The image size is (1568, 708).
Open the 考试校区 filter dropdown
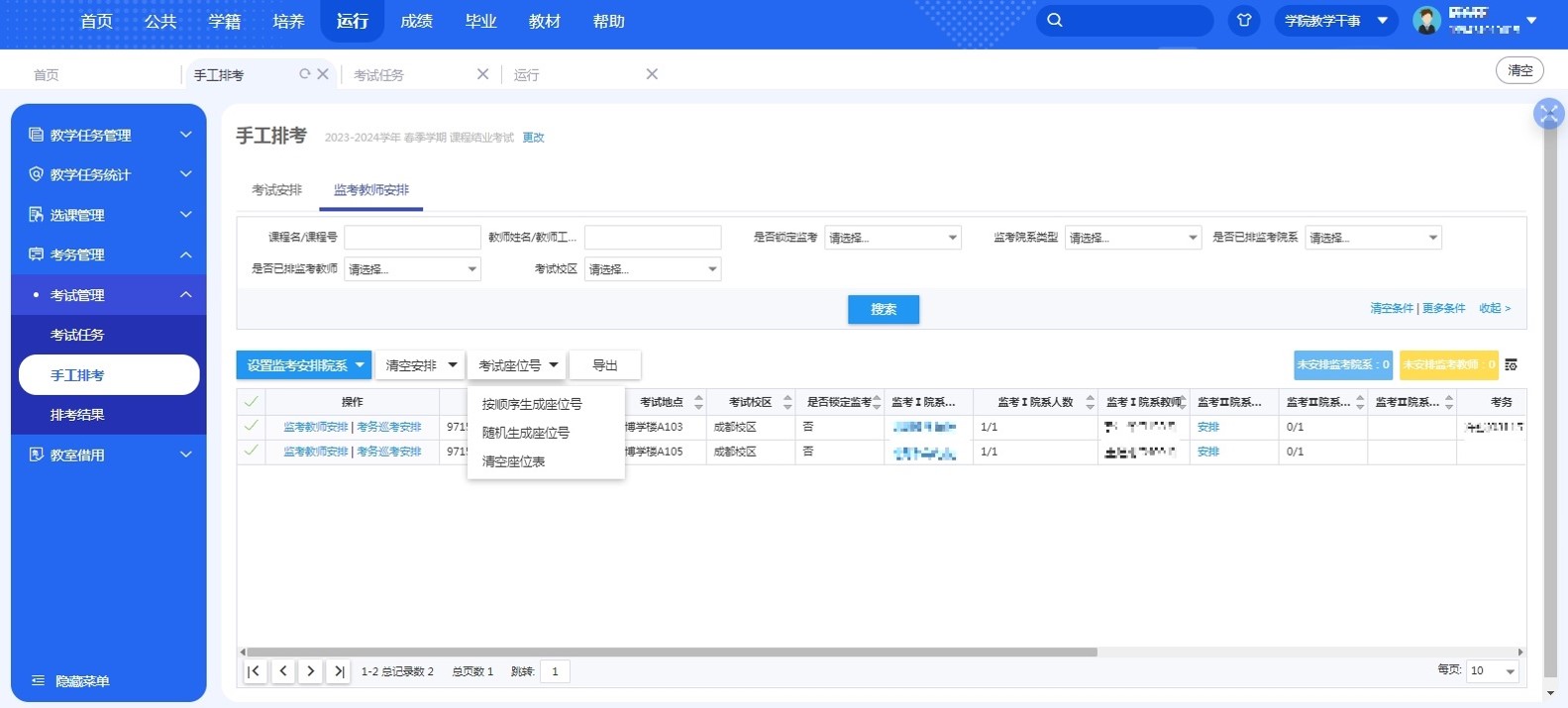tap(653, 269)
